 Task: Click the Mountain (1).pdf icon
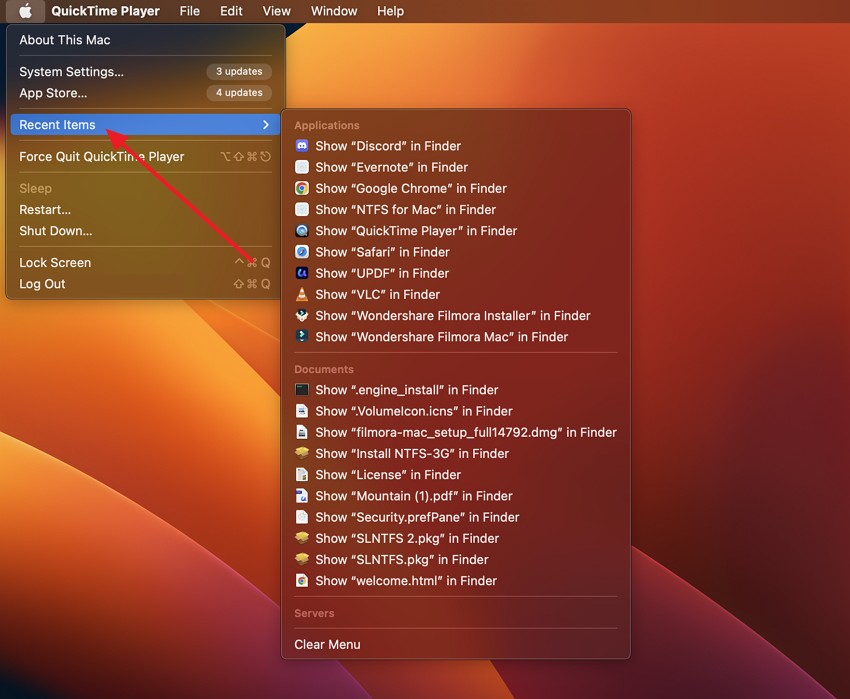302,495
